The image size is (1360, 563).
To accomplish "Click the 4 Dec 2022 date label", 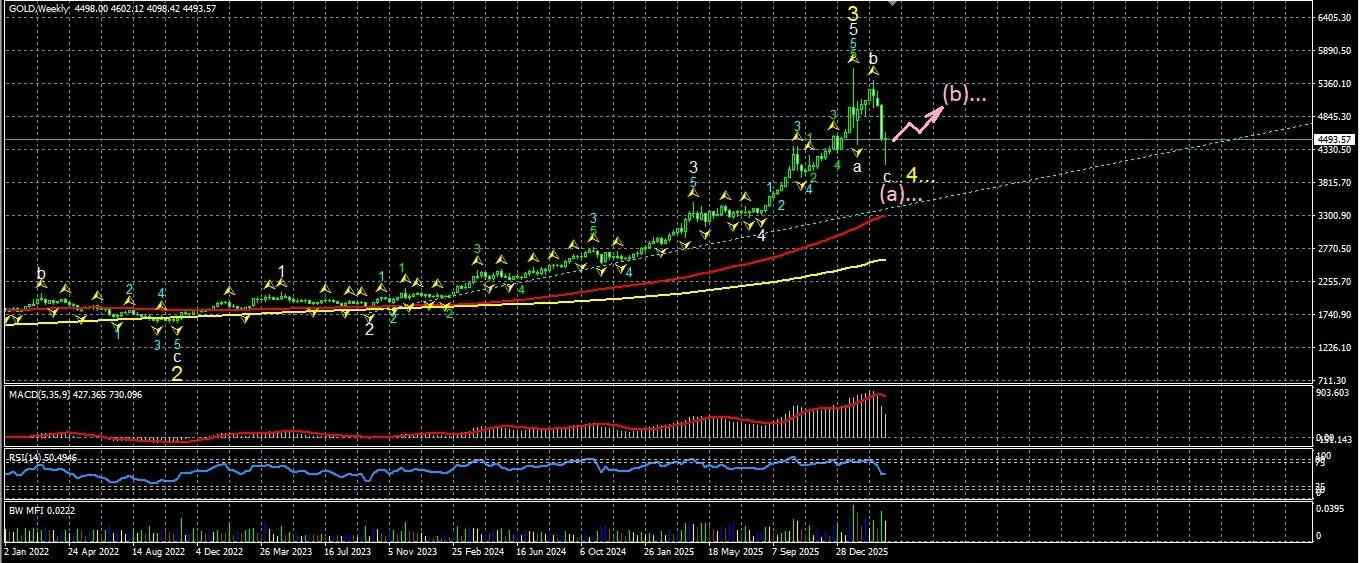I will 220,551.
